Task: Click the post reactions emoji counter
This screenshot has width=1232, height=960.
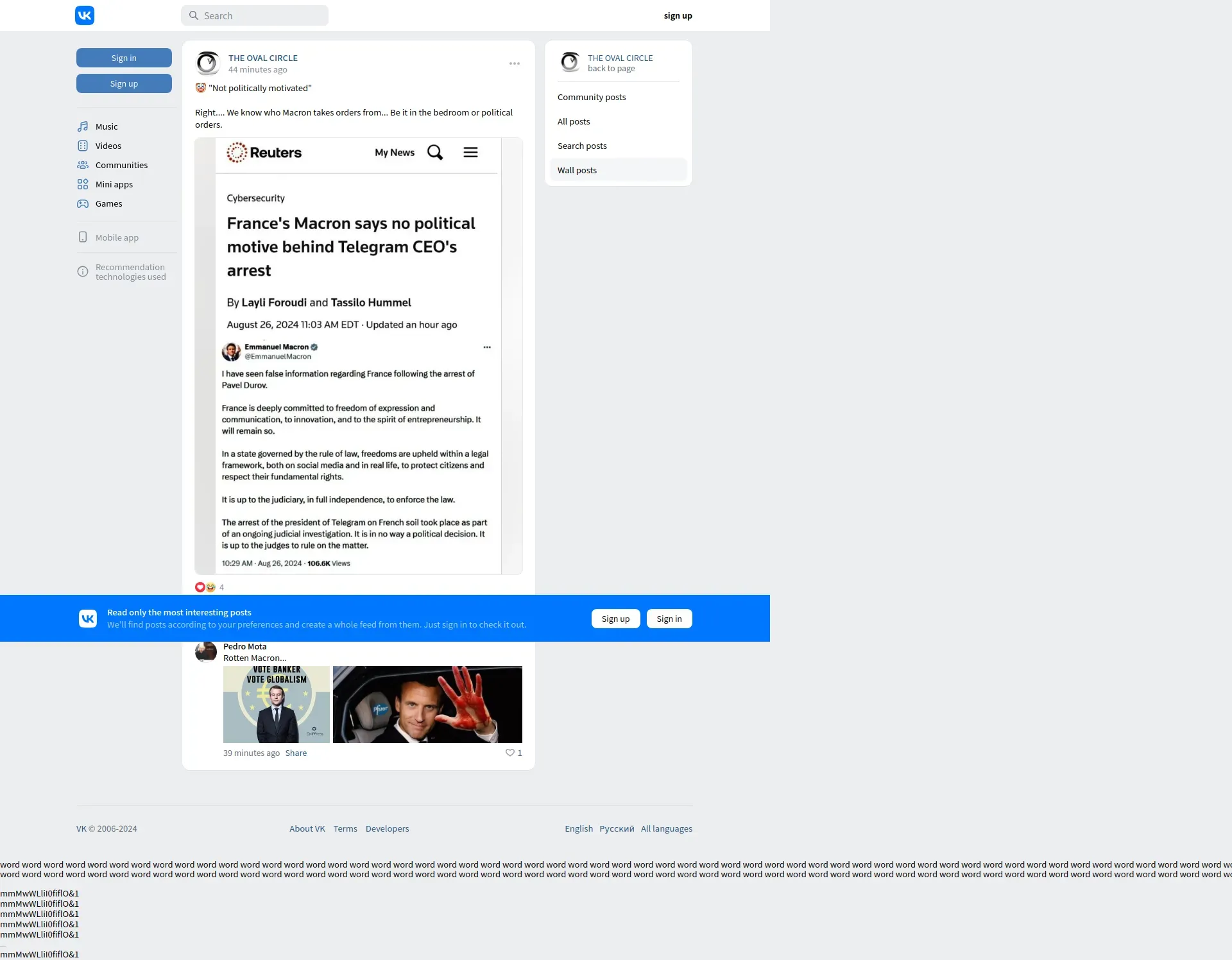Action: pos(209,587)
